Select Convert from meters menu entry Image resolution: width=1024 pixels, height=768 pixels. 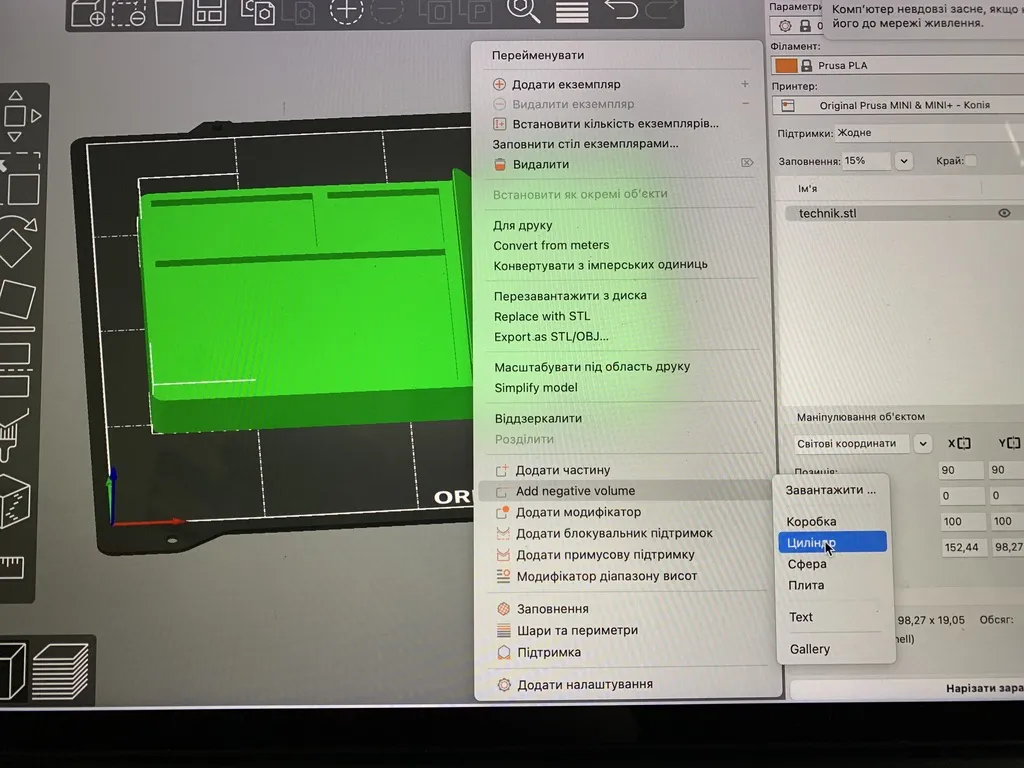tap(551, 246)
